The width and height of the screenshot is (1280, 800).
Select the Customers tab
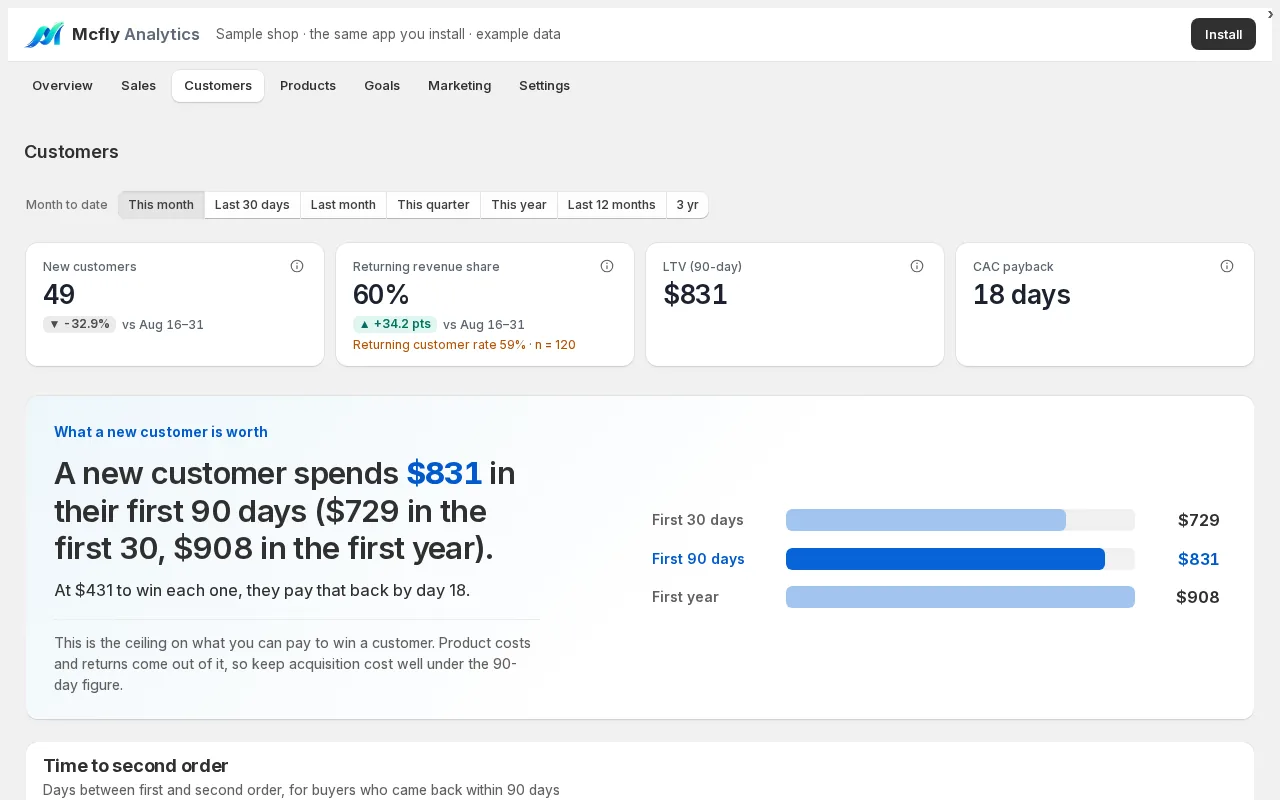tap(218, 86)
